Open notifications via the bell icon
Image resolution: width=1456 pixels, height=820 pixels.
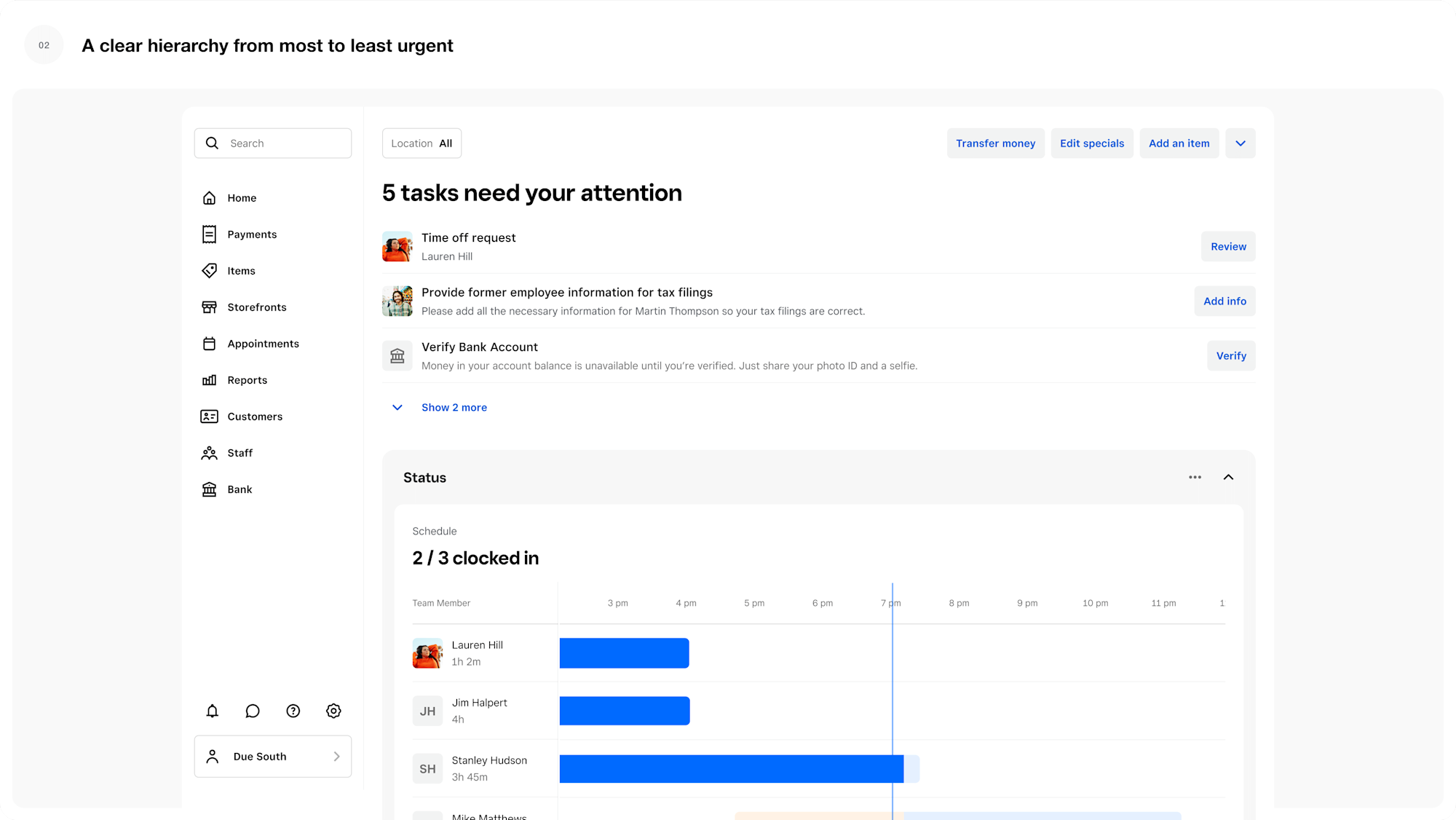212,711
